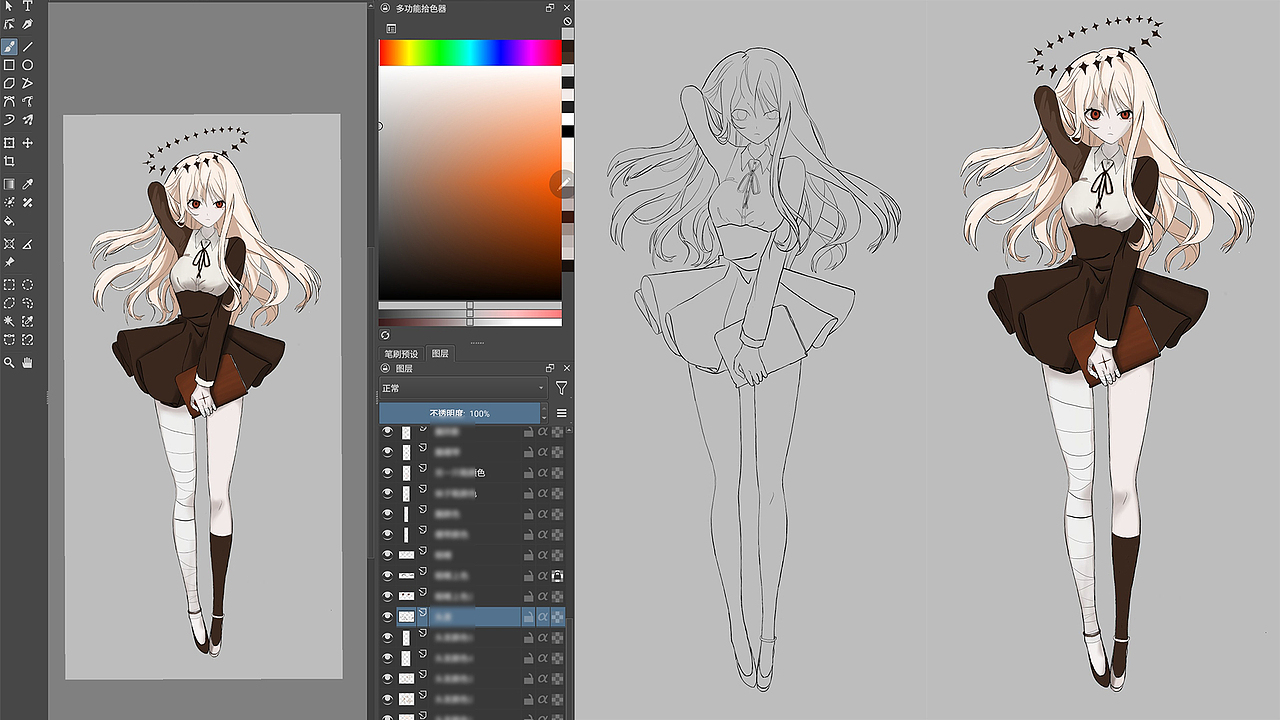The width and height of the screenshot is (1280, 720).
Task: Select the Colorize Mask tool
Action: (9, 202)
